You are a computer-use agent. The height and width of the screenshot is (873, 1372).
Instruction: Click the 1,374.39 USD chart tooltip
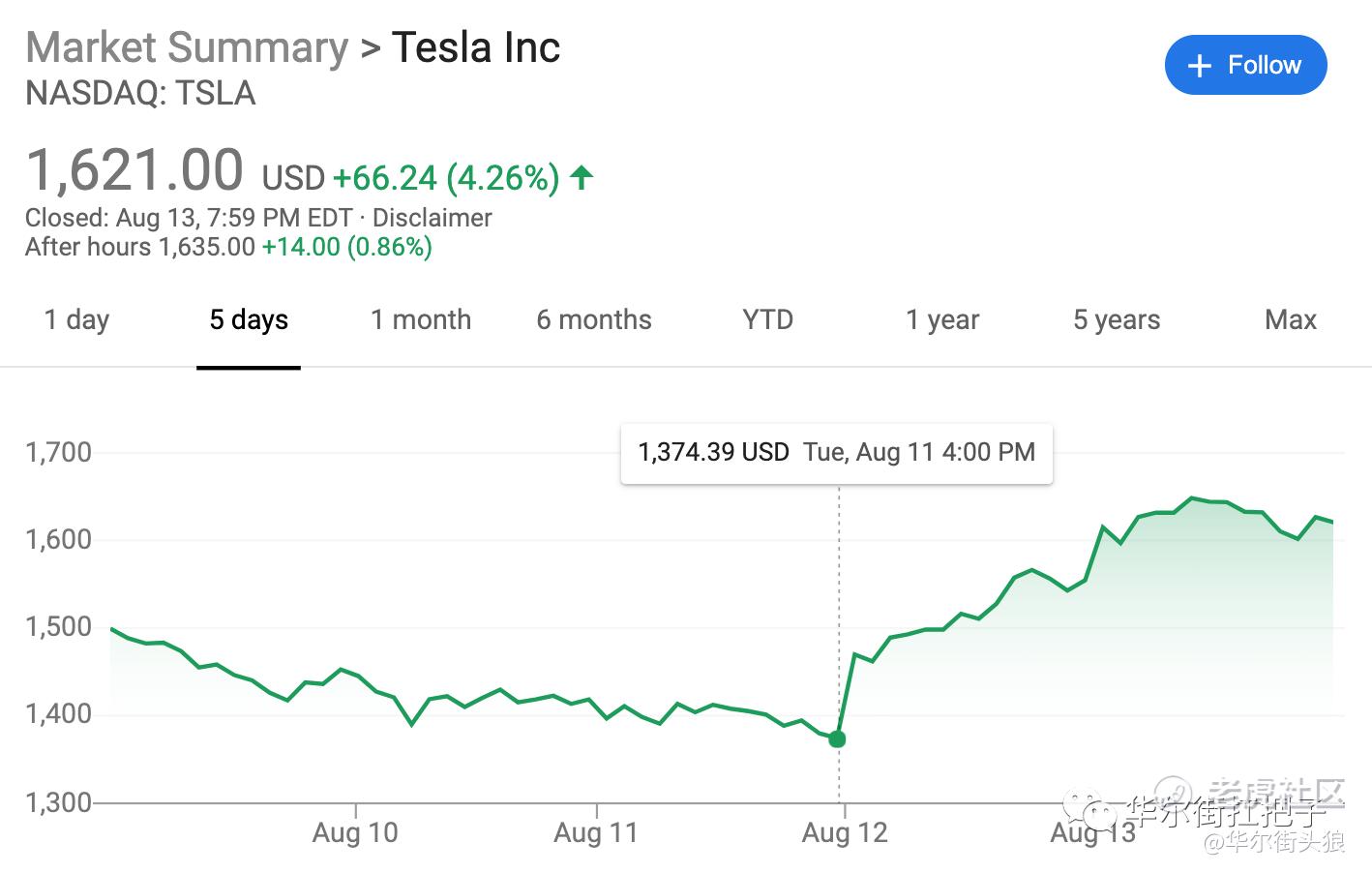pyautogui.click(x=836, y=452)
